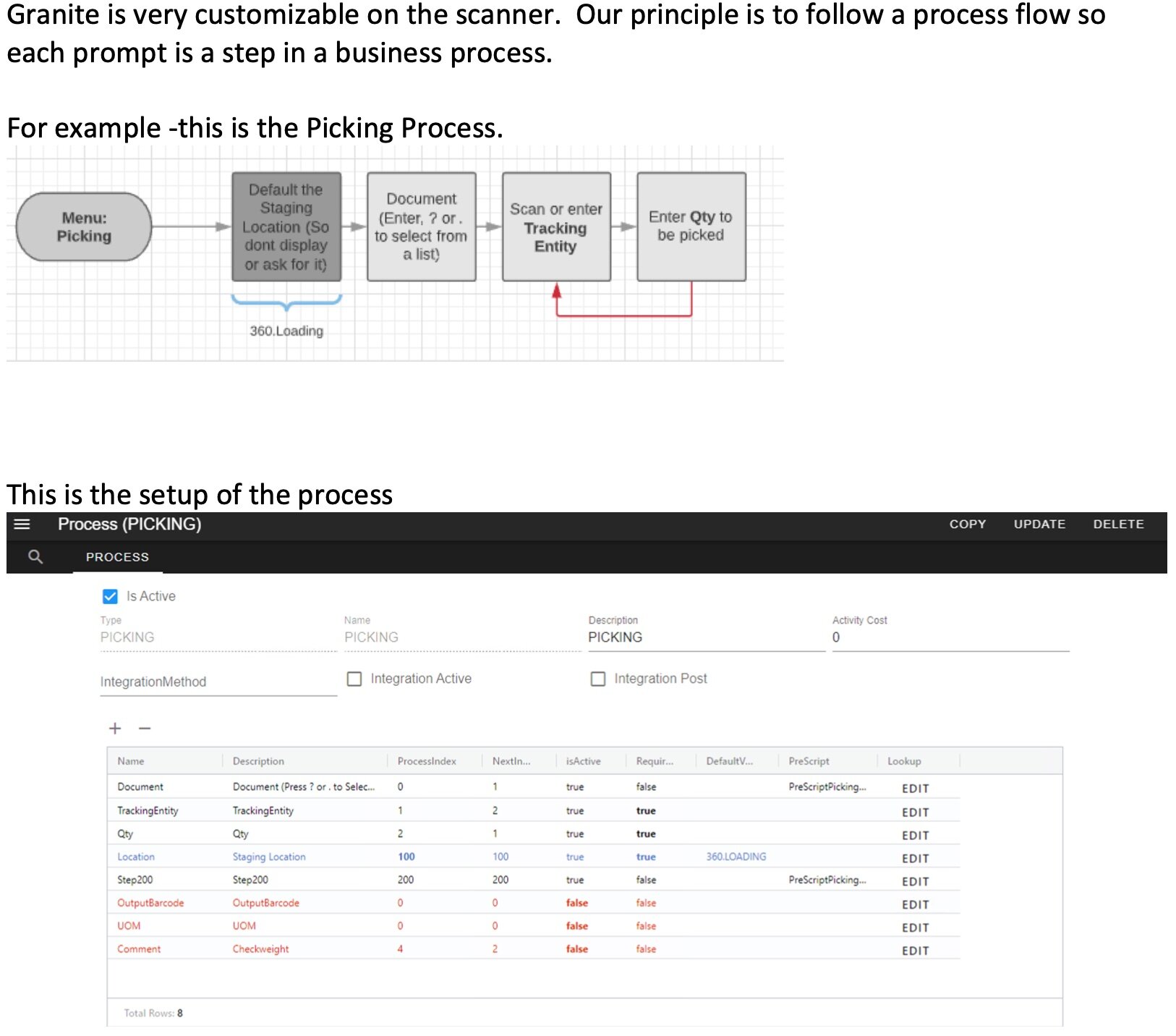This screenshot has width=1176, height=1036.
Task: Uncheck the Is Active checkbox
Action: click(x=111, y=596)
